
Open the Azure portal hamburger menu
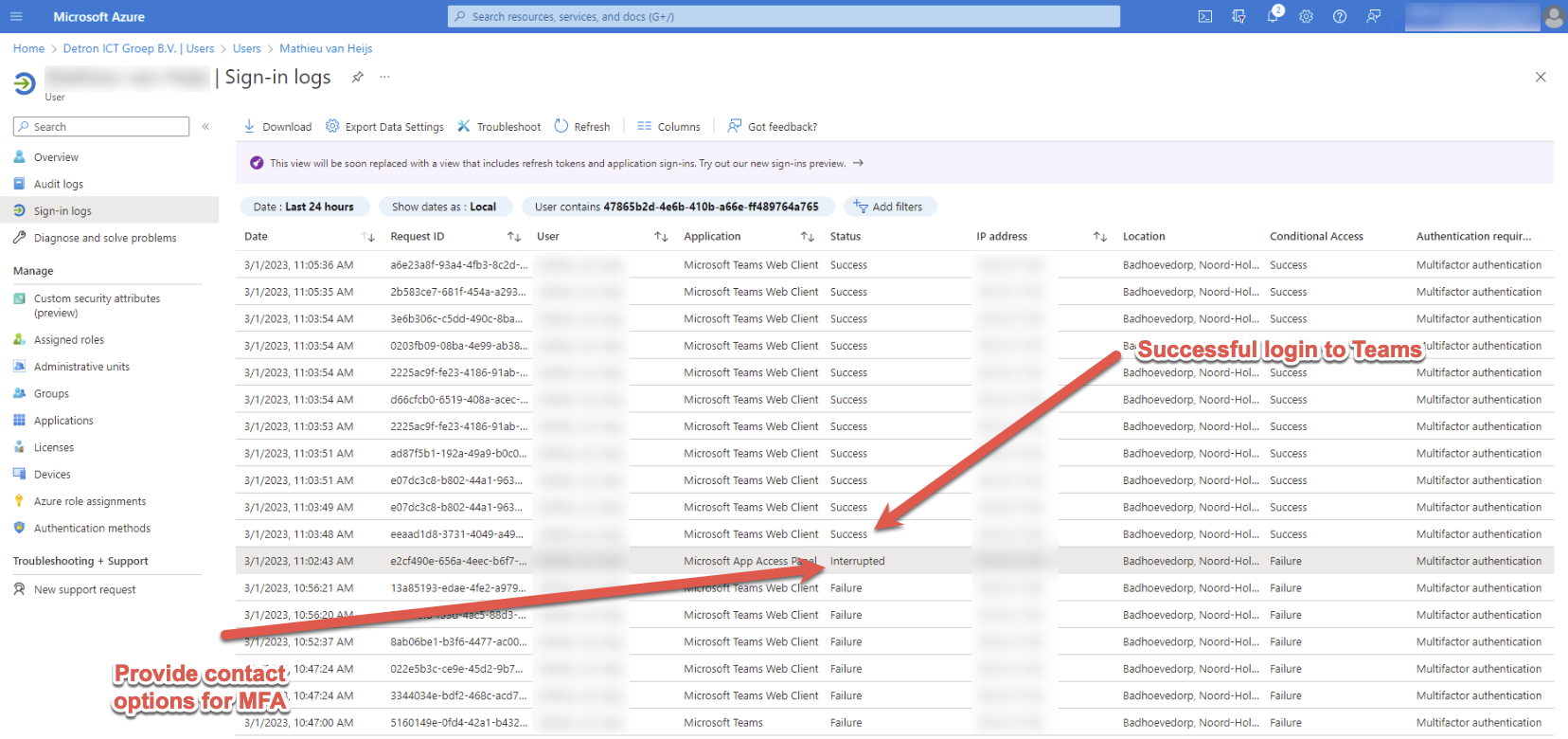click(16, 16)
